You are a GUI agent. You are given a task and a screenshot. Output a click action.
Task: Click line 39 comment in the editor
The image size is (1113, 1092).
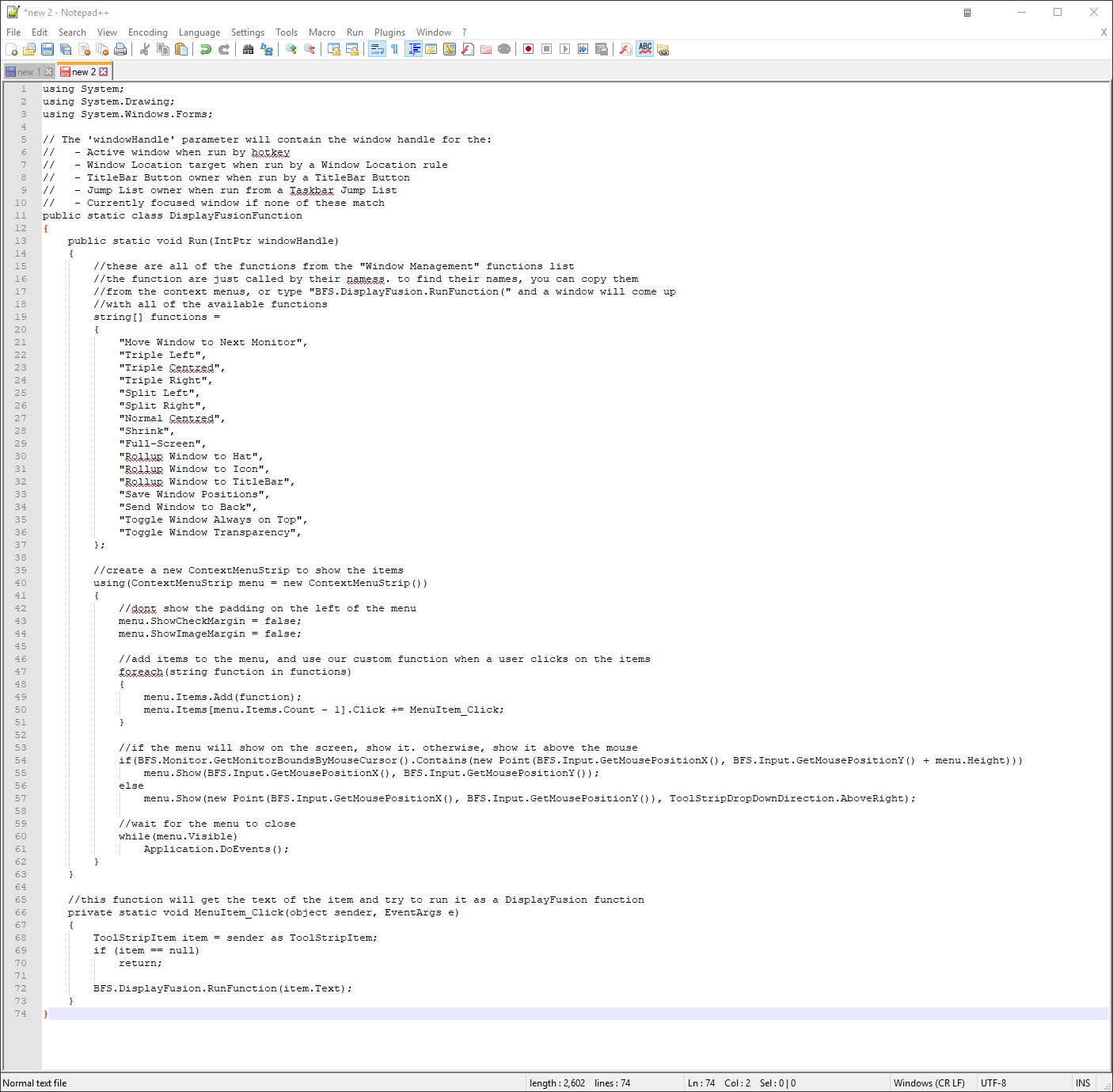[x=248, y=570]
